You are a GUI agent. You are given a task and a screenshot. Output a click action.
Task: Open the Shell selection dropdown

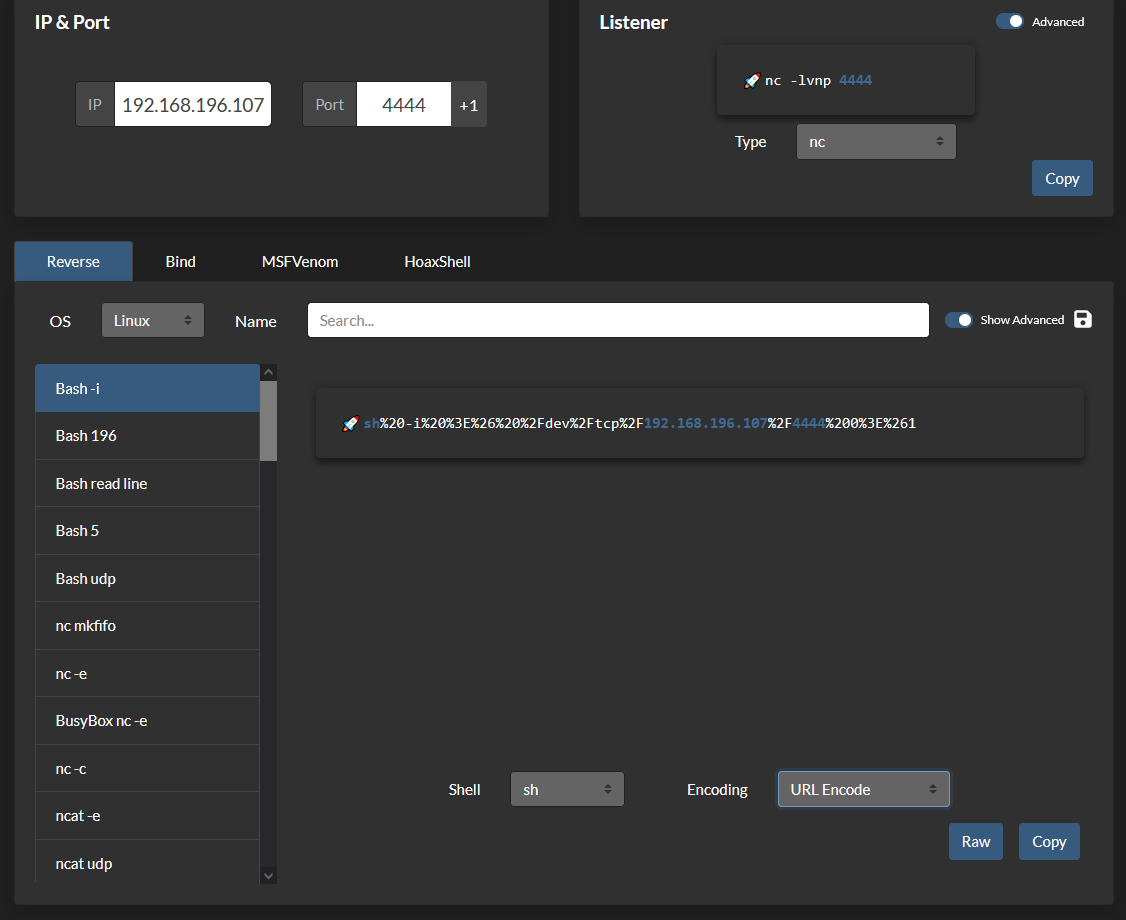[567, 789]
